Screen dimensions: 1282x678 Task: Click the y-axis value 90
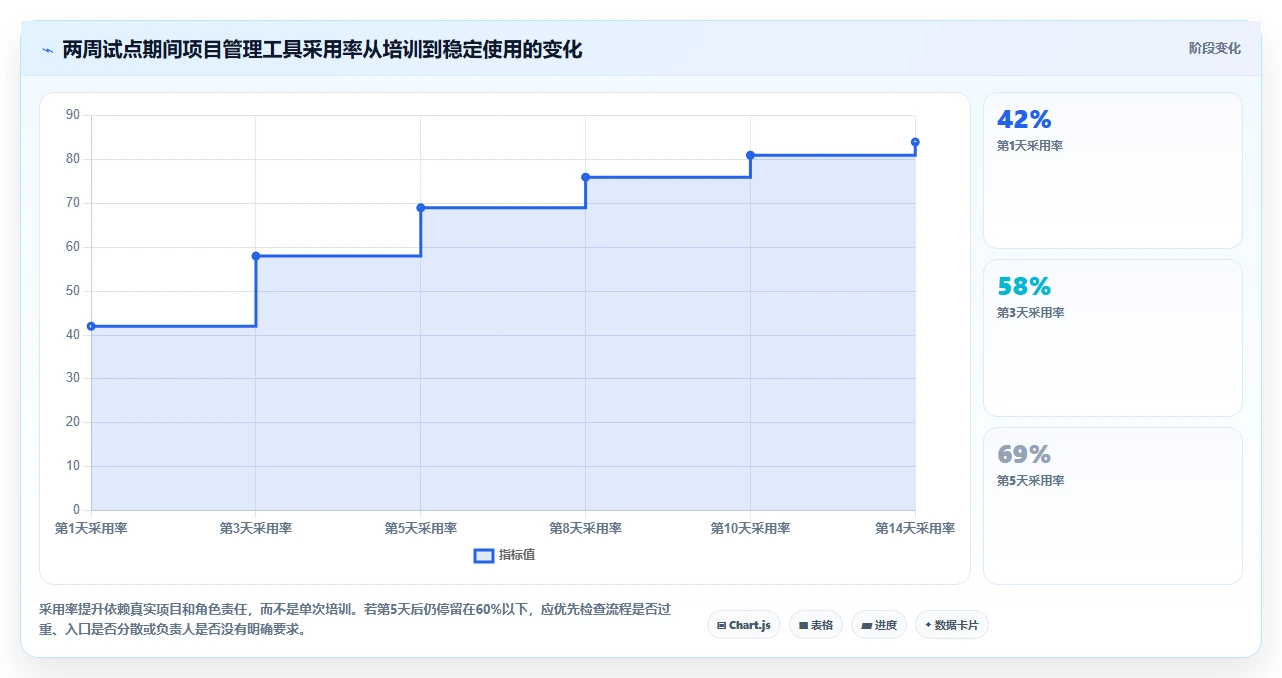pyautogui.click(x=73, y=115)
